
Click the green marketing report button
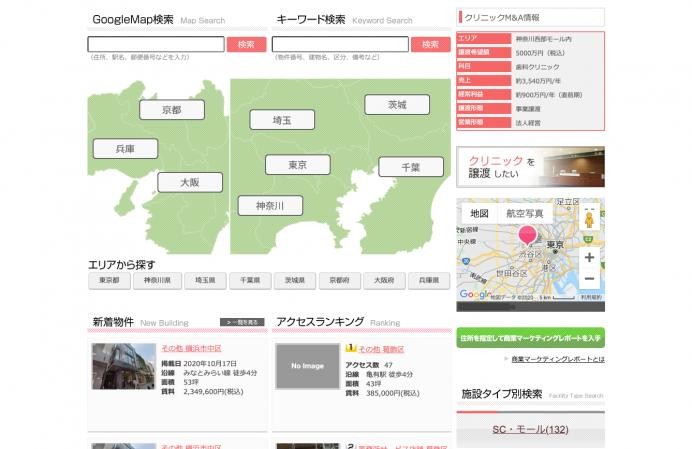click(530, 338)
